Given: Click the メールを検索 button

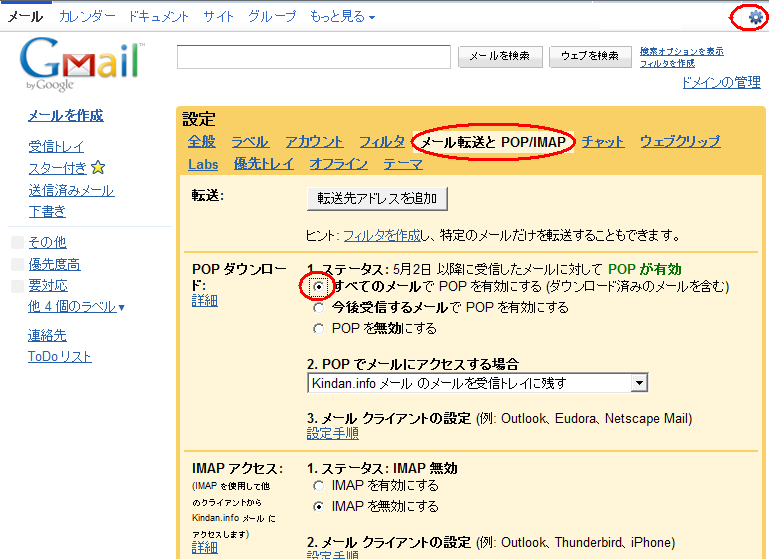Looking at the screenshot, I should click(500, 56).
